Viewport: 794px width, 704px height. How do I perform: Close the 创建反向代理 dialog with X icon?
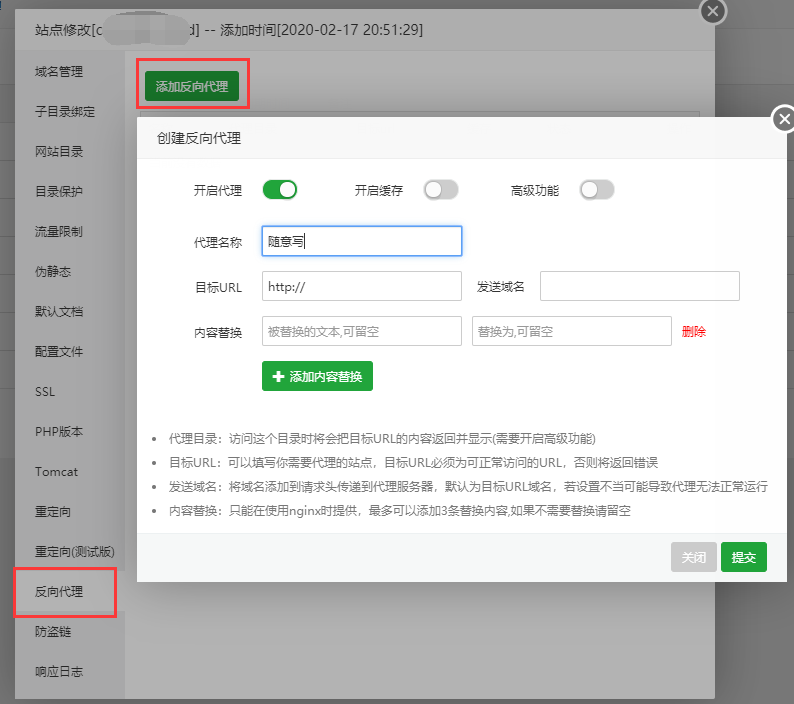pyautogui.click(x=784, y=120)
